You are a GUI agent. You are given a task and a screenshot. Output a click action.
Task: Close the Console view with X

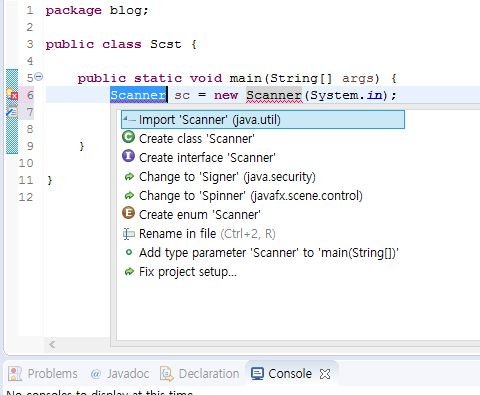coord(325,374)
